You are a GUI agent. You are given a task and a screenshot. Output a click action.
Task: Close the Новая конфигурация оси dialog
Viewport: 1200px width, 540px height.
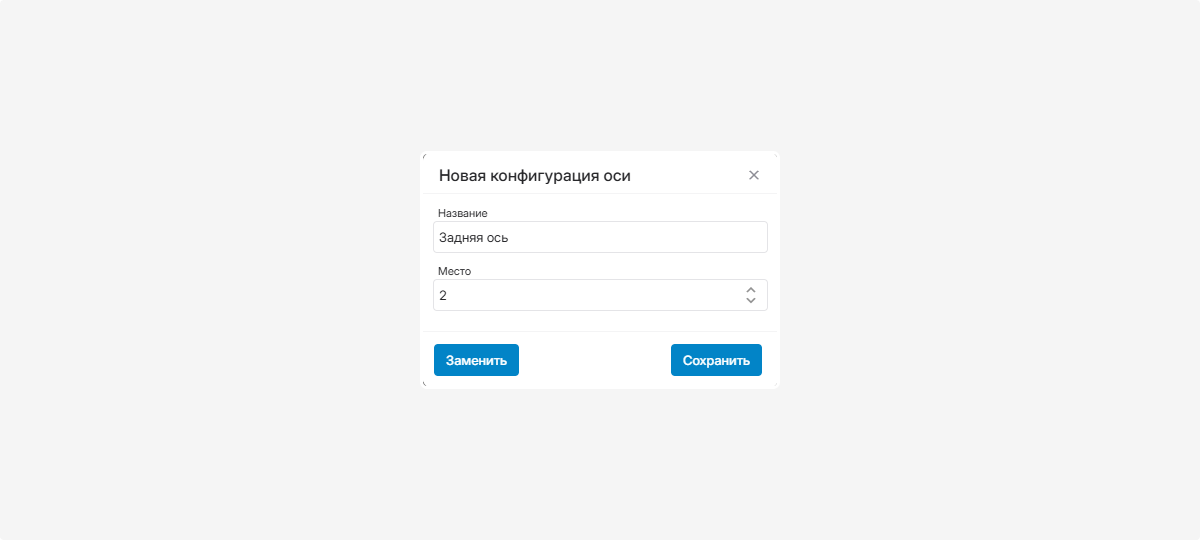[754, 175]
